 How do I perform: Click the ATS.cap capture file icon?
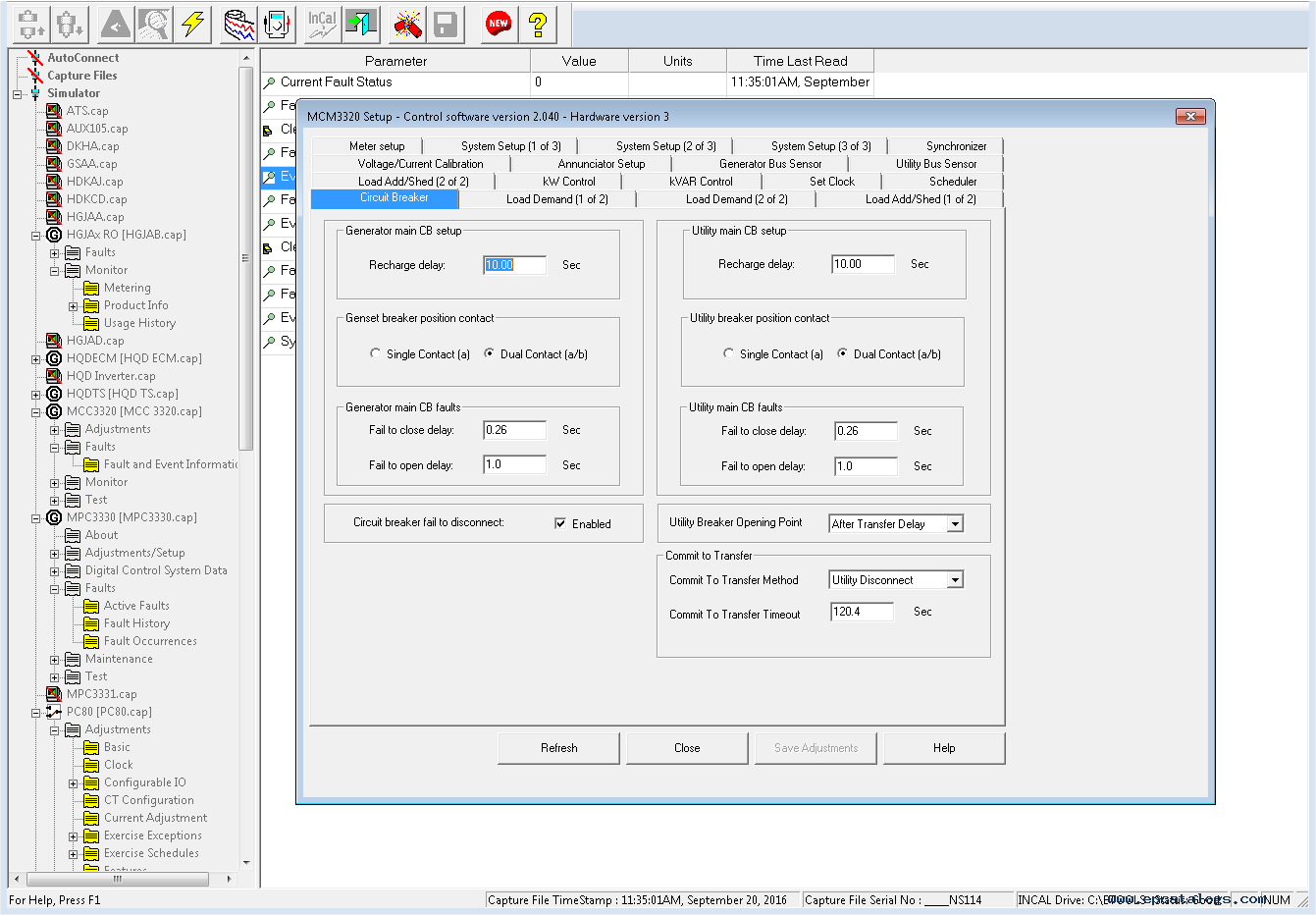[x=54, y=111]
